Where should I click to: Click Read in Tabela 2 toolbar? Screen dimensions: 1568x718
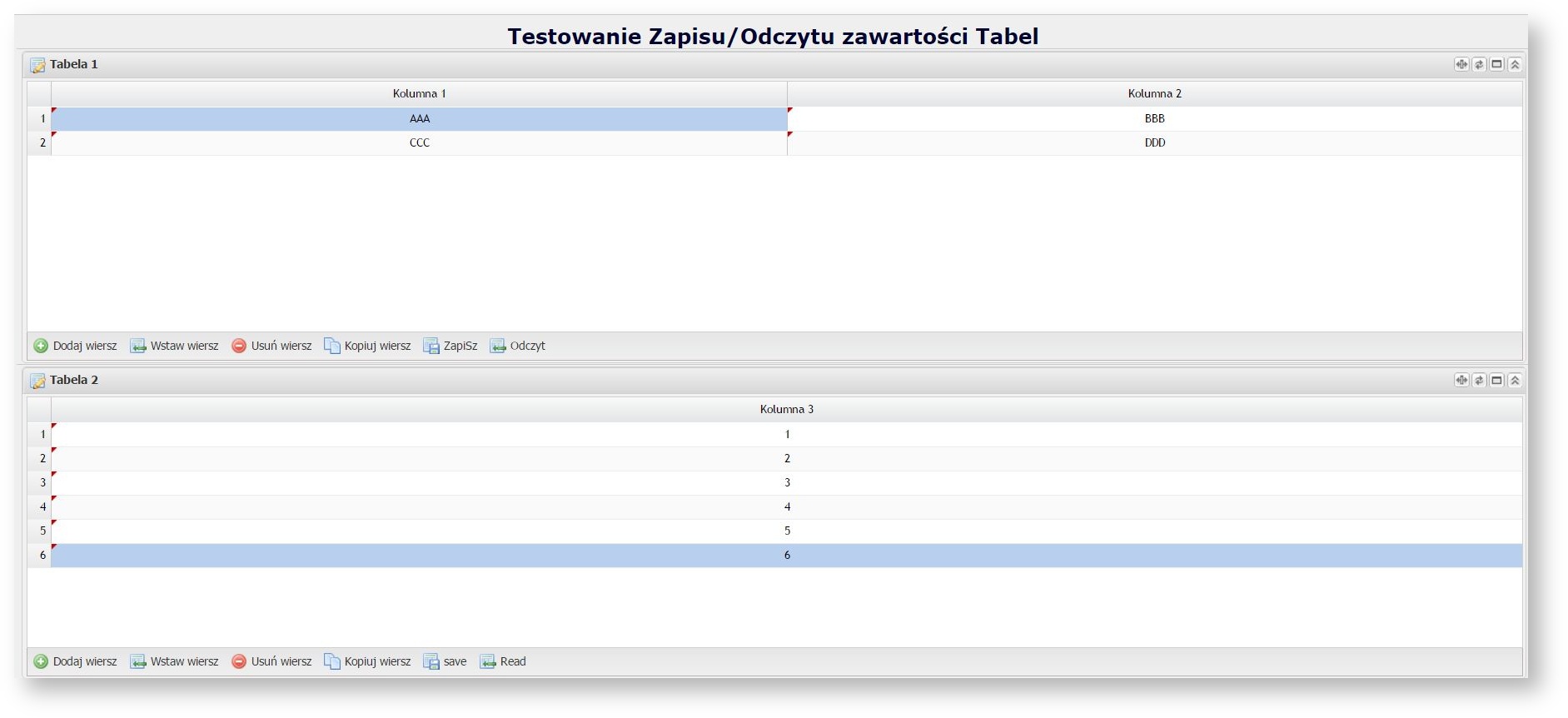click(503, 661)
